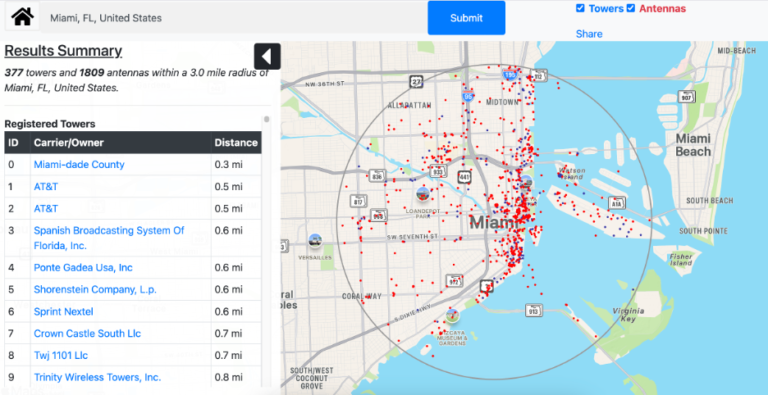Click the Miami Beach map label
Viewport: 768px width, 395px height.
(x=693, y=145)
